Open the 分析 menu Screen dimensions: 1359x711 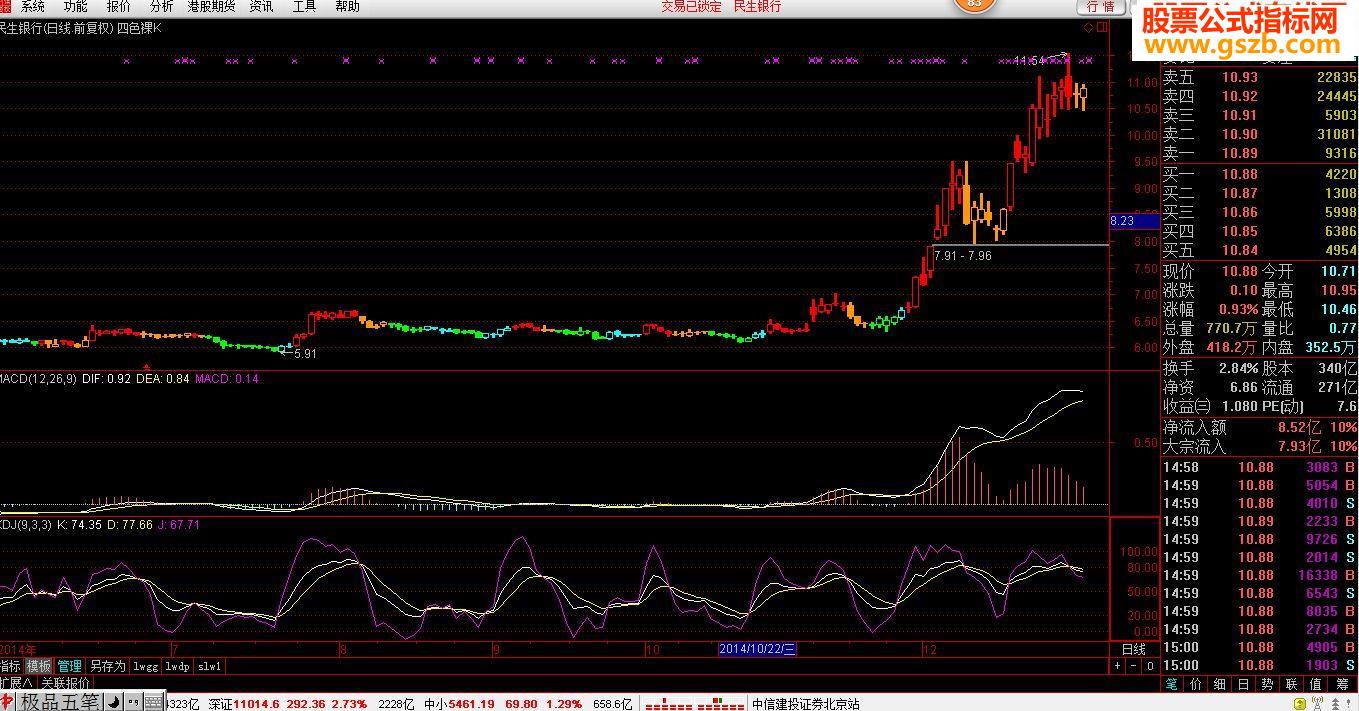pyautogui.click(x=161, y=6)
